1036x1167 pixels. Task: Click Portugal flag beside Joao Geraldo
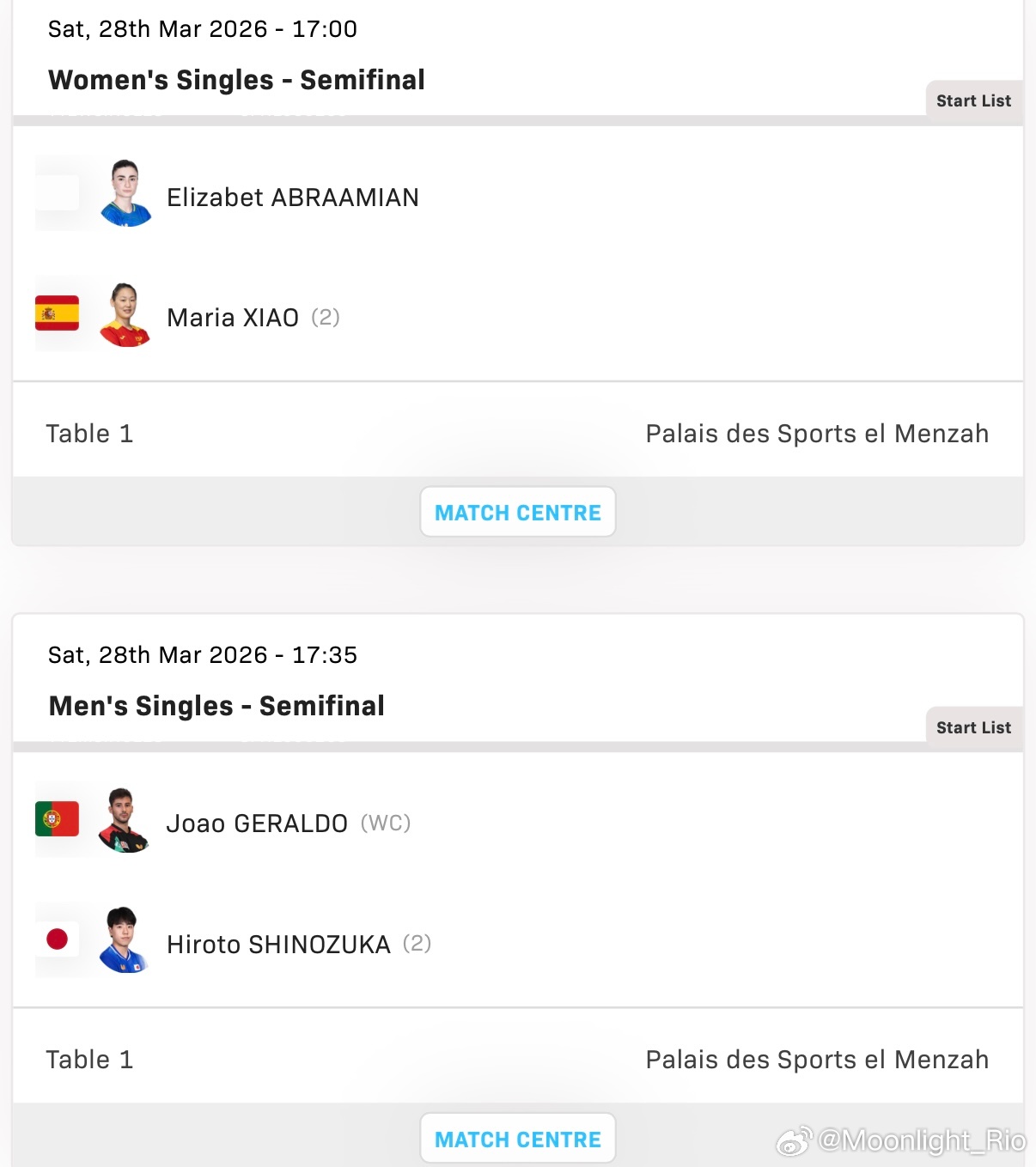[57, 819]
